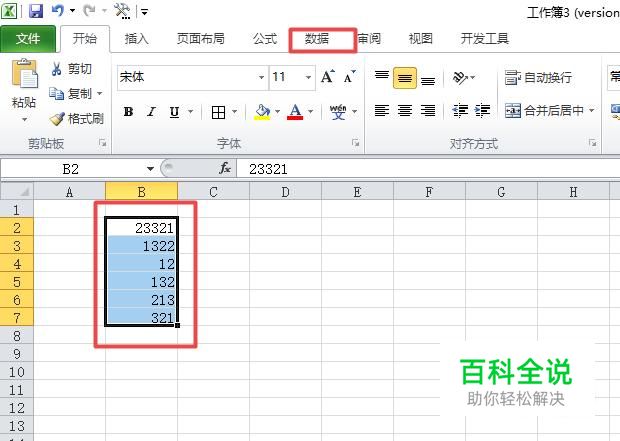Click the formula bar showing 23321
Image resolution: width=620 pixels, height=441 pixels.
pos(429,169)
